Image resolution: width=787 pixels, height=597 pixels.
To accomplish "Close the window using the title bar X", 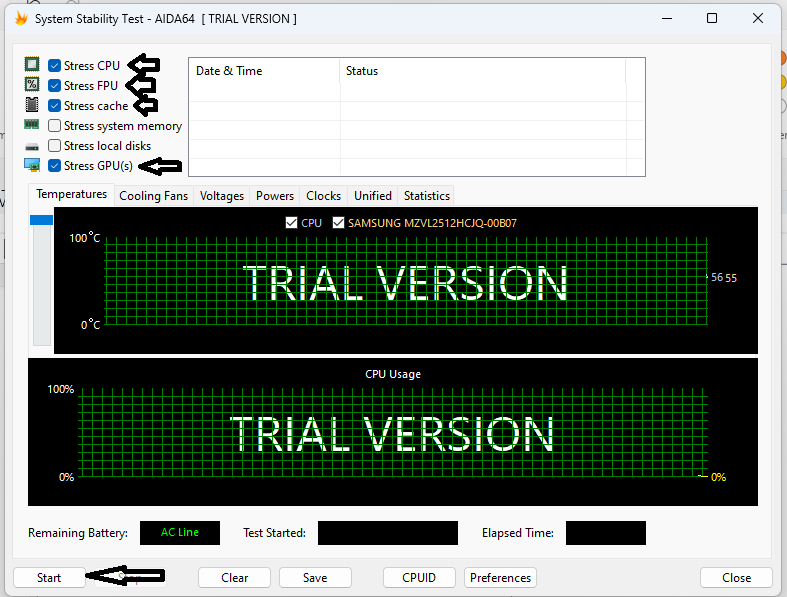I will click(758, 19).
